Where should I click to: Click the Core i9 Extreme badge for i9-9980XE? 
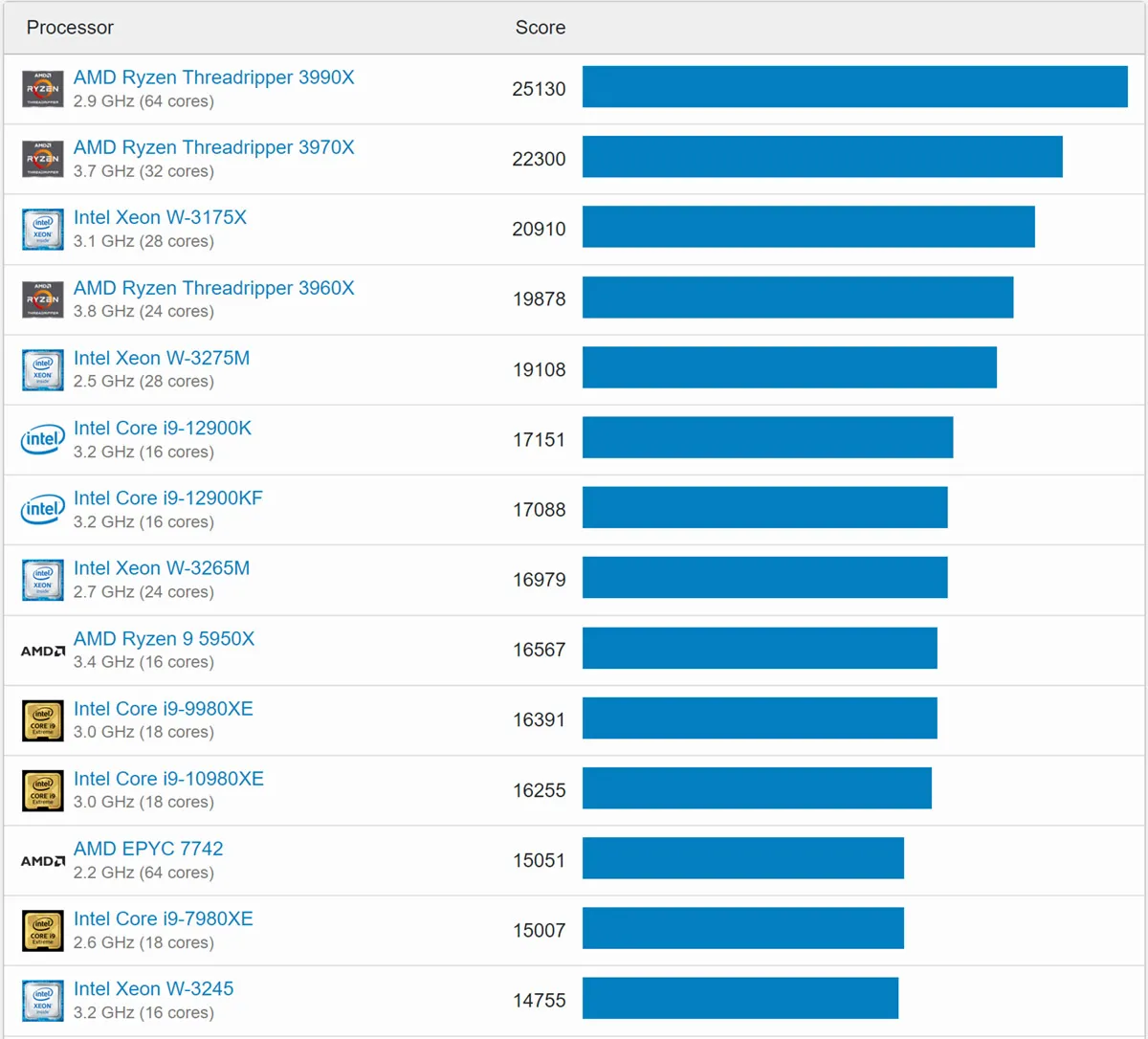(43, 720)
